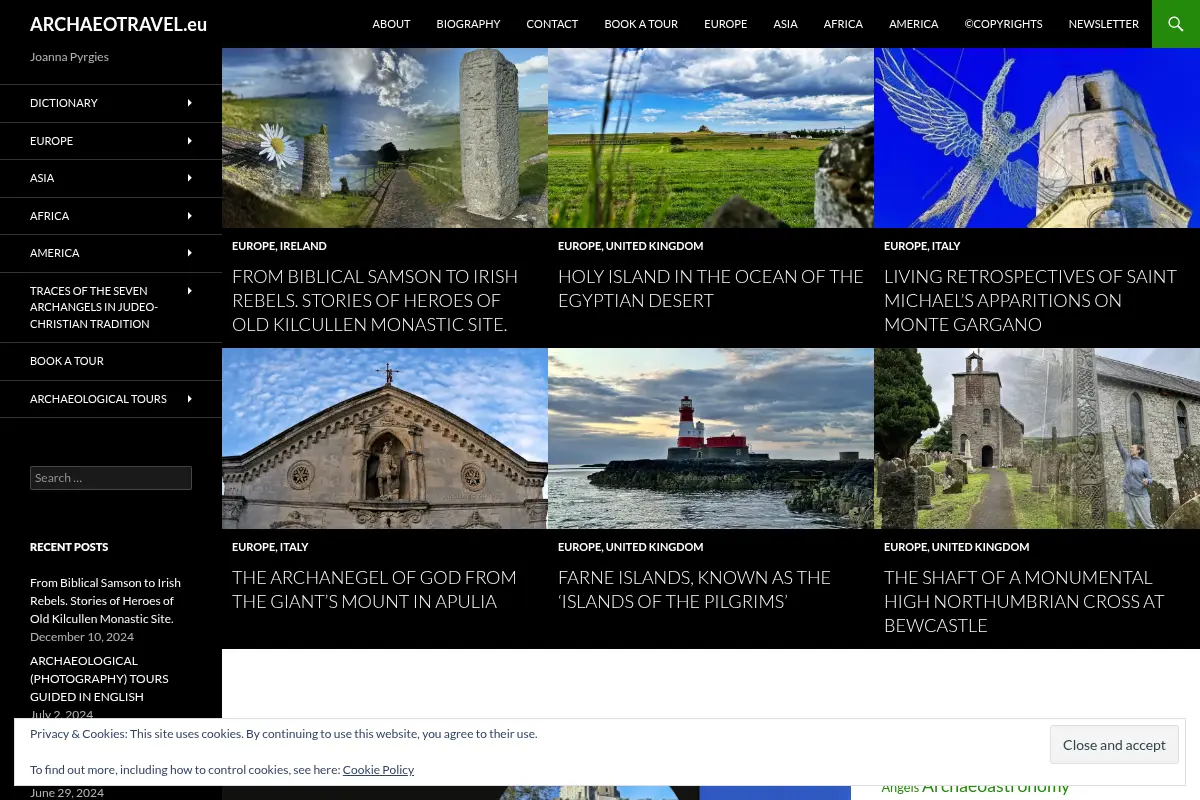Click the Close and accept cookies button

click(1114, 745)
